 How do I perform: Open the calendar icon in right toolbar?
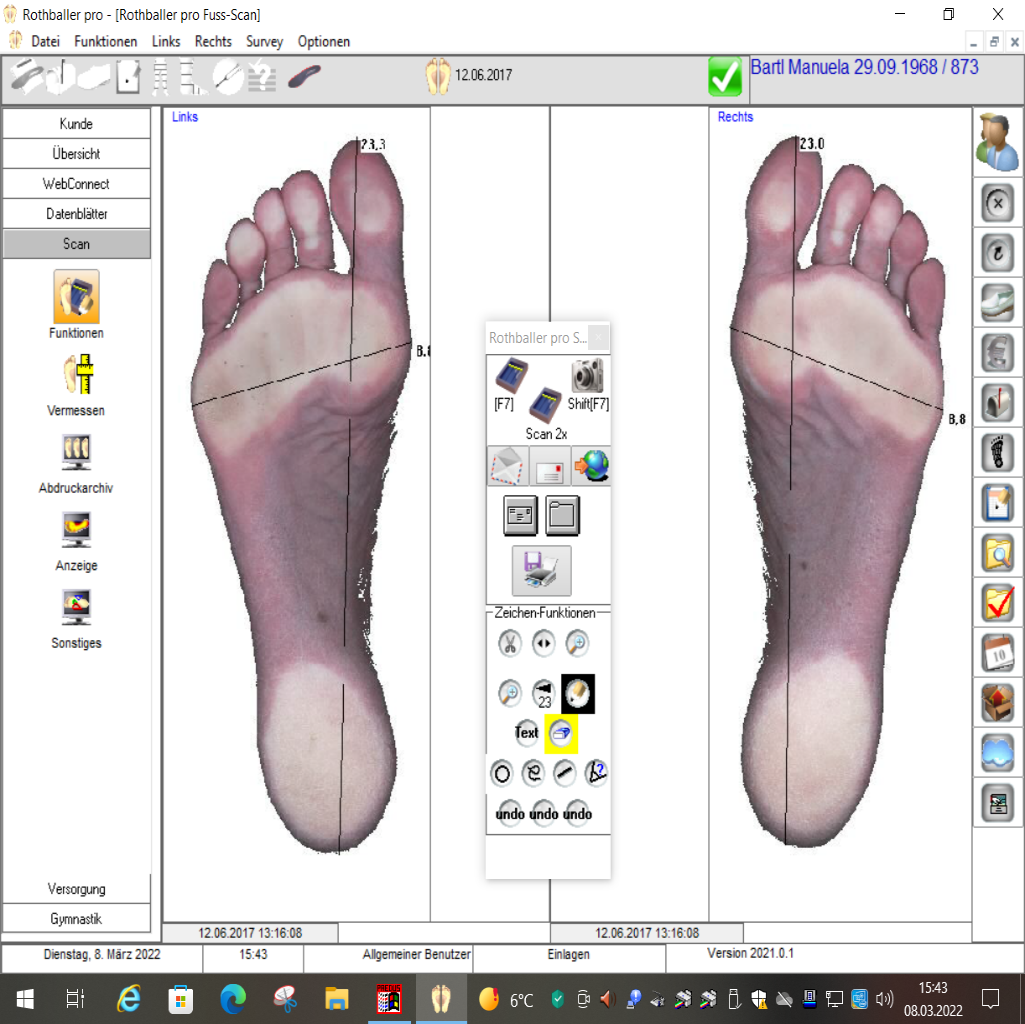click(x=998, y=654)
